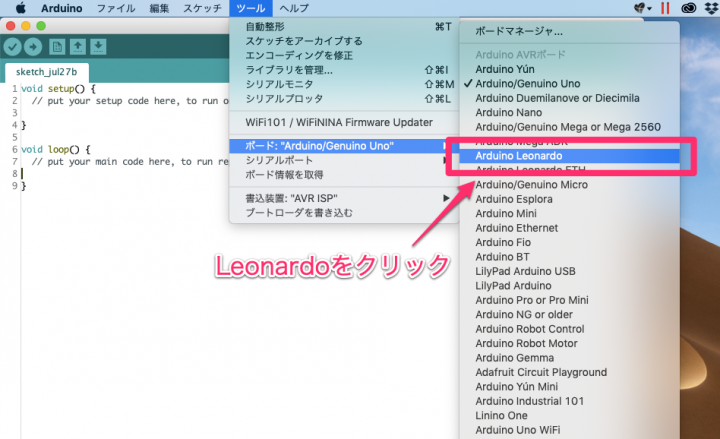Click the New sketch document icon
Image resolution: width=720 pixels, height=439 pixels.
tap(58, 46)
